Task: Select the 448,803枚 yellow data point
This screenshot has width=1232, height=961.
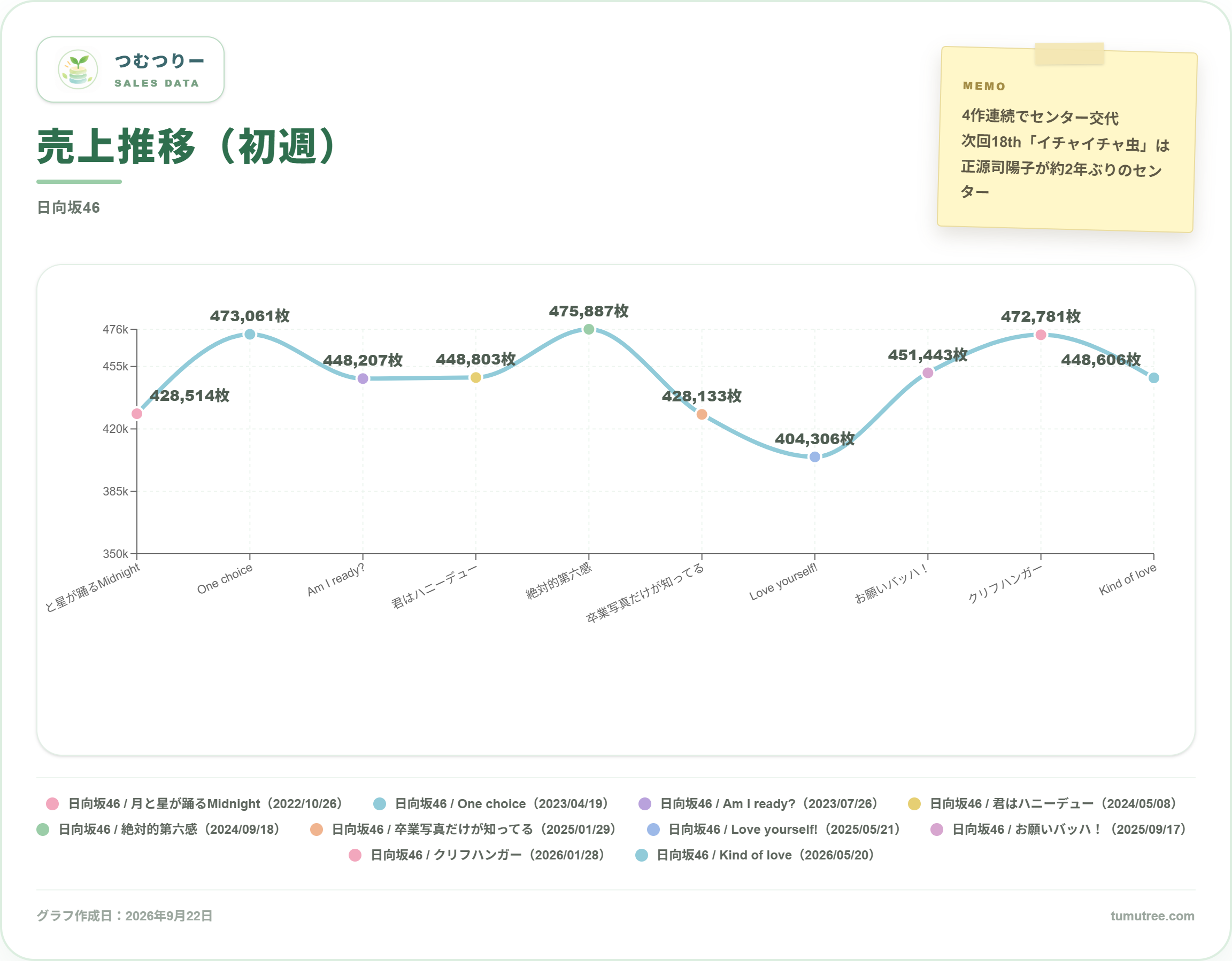Action: (x=475, y=377)
